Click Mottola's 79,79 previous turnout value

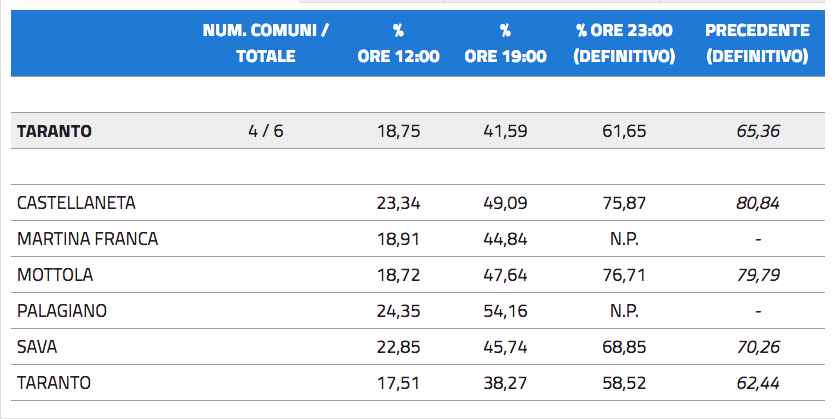758,275
